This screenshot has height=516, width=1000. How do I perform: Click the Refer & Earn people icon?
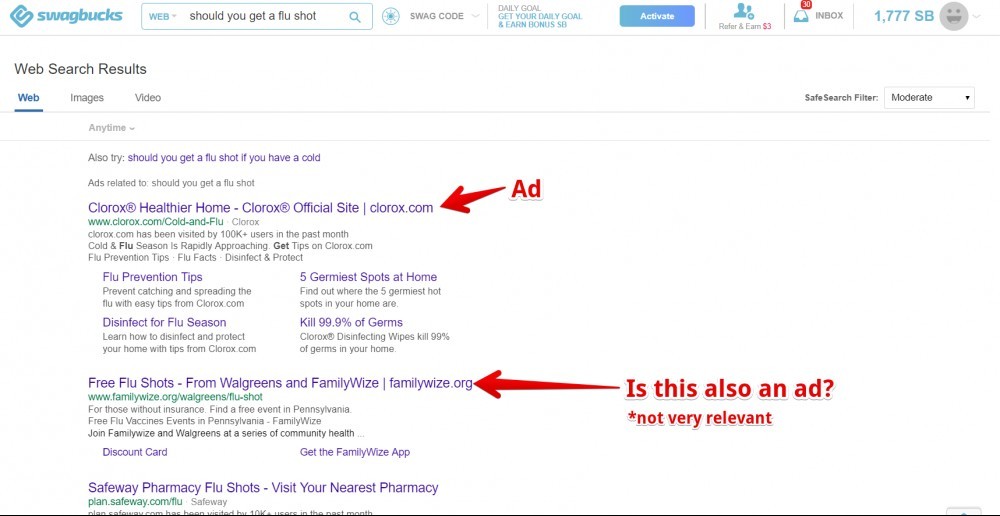click(744, 11)
